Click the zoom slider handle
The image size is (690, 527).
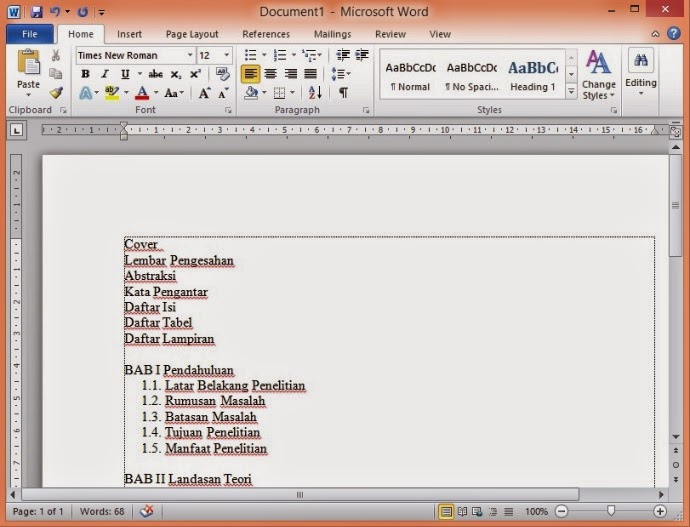pos(611,511)
